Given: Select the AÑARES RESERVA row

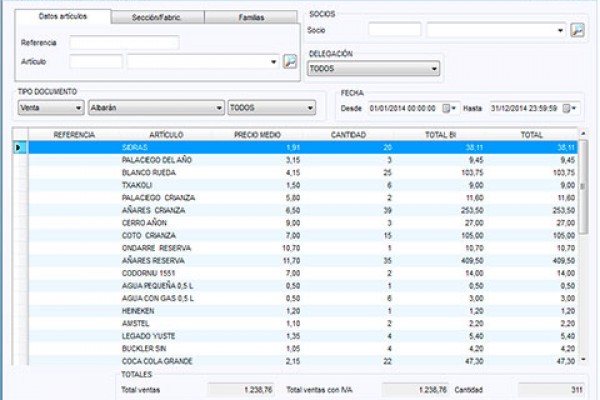Looking at the screenshot, I should click(x=303, y=261).
